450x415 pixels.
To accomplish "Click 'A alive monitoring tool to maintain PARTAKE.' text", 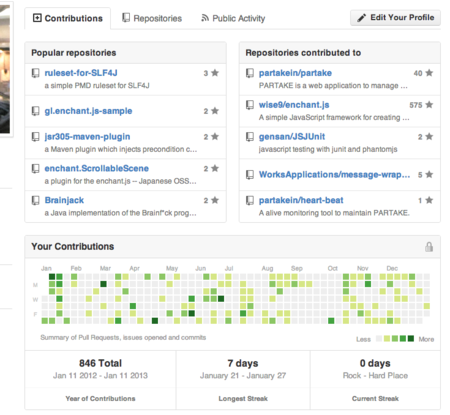I will [334, 213].
